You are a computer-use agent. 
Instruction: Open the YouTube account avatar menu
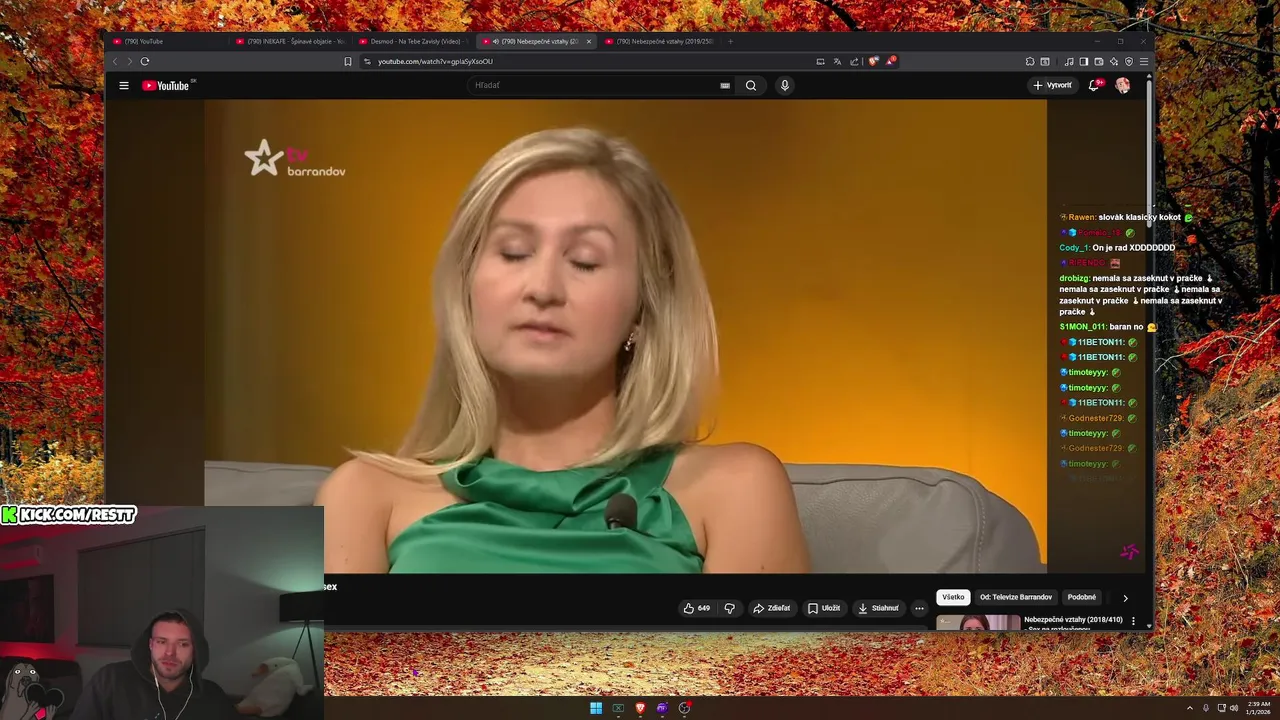pos(1123,85)
